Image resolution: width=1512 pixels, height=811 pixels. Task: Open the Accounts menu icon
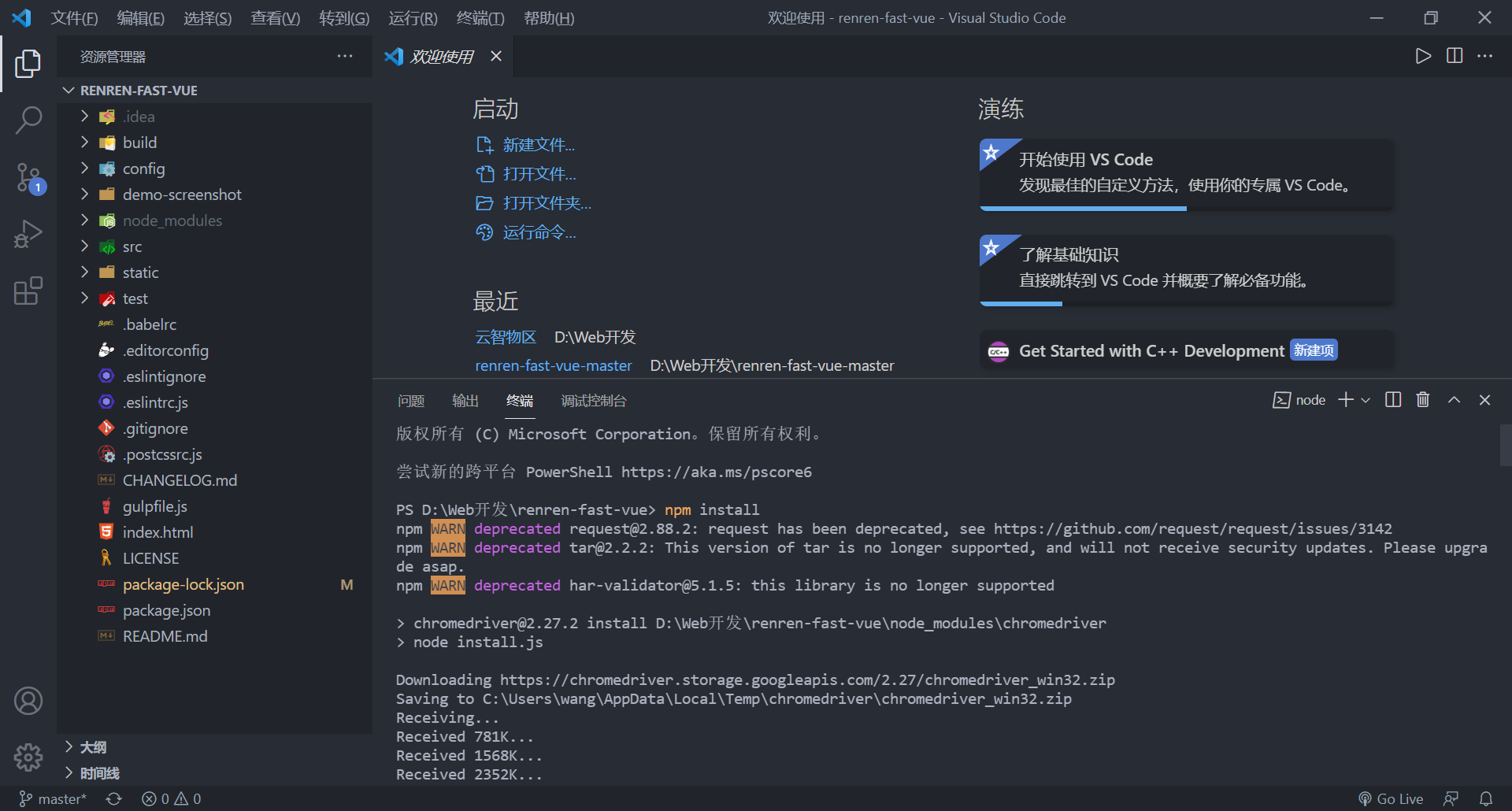click(x=28, y=701)
